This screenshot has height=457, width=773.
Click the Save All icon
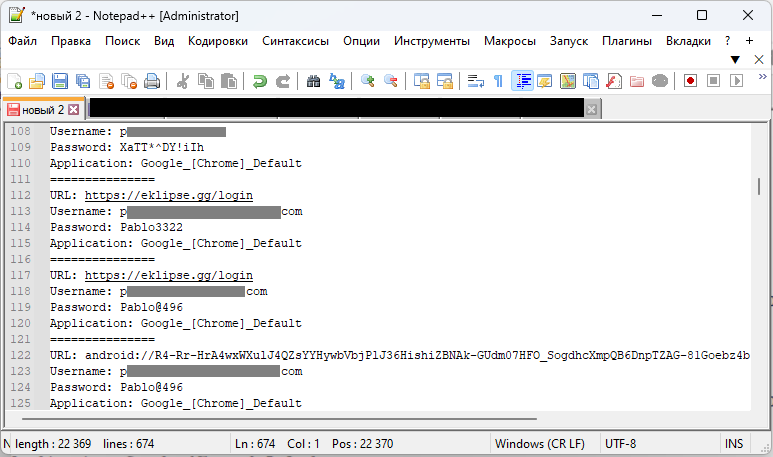(x=83, y=81)
